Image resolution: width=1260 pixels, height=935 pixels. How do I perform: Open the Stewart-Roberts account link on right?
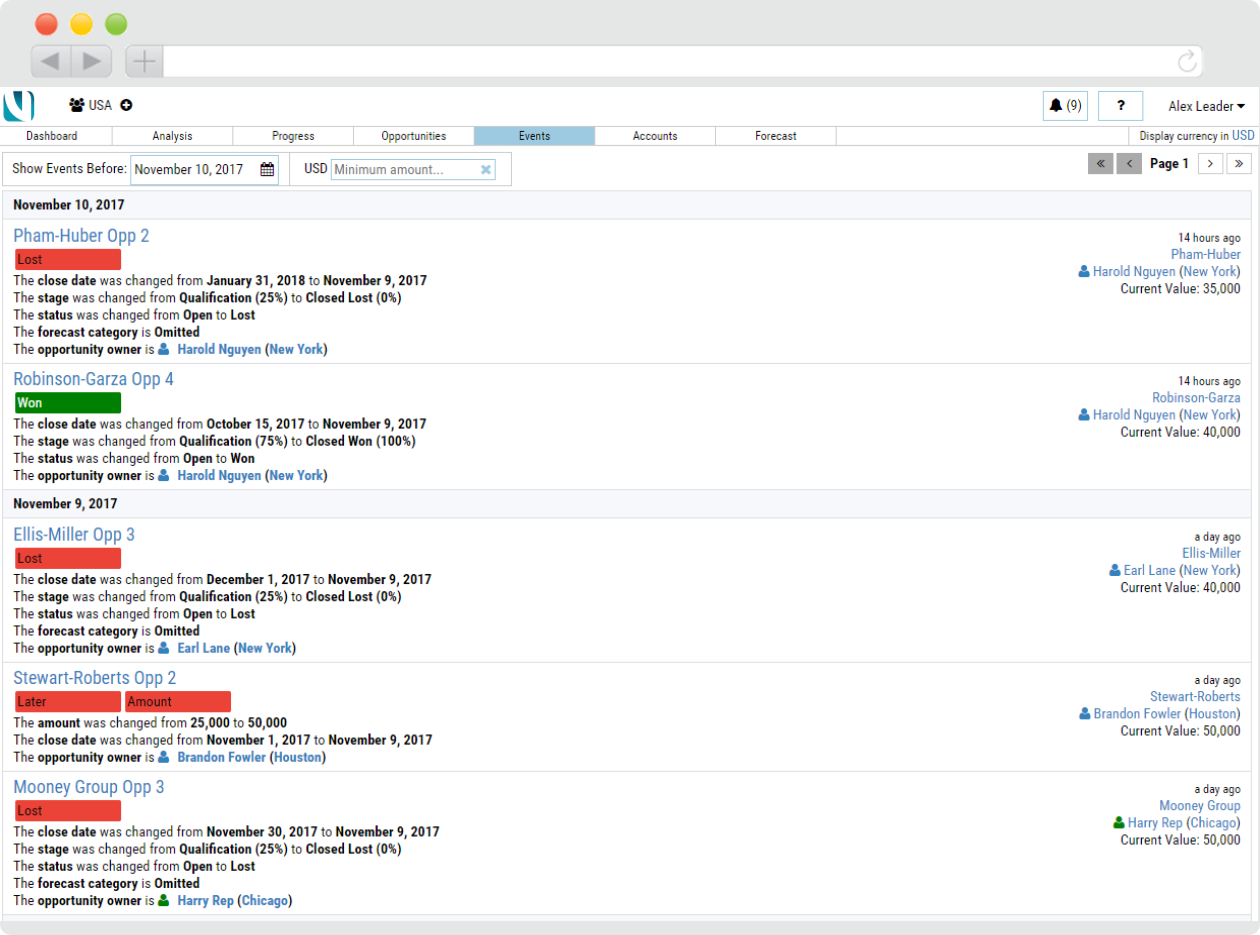coord(1194,697)
